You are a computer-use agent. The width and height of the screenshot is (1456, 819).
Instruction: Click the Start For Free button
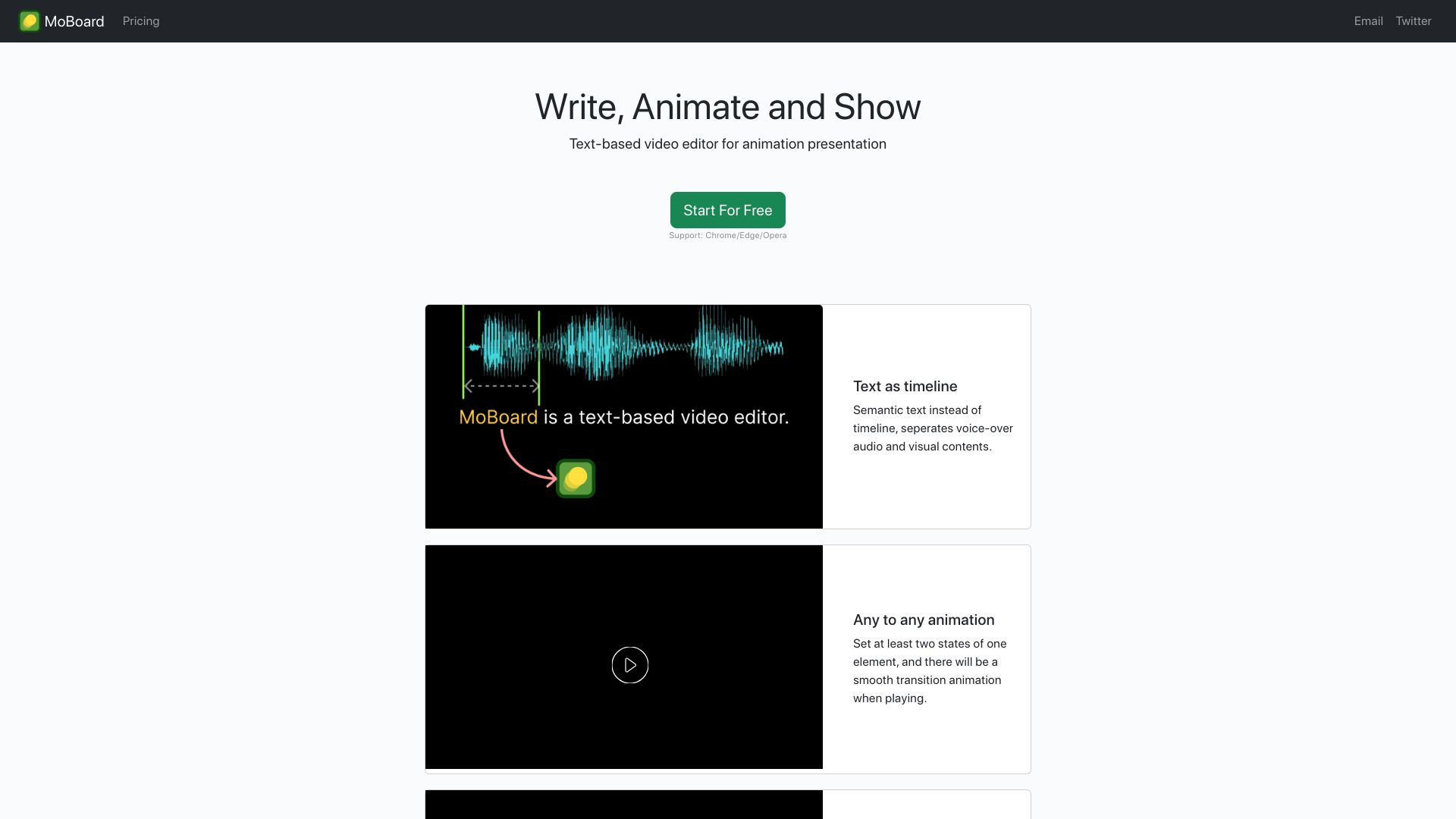coord(728,210)
